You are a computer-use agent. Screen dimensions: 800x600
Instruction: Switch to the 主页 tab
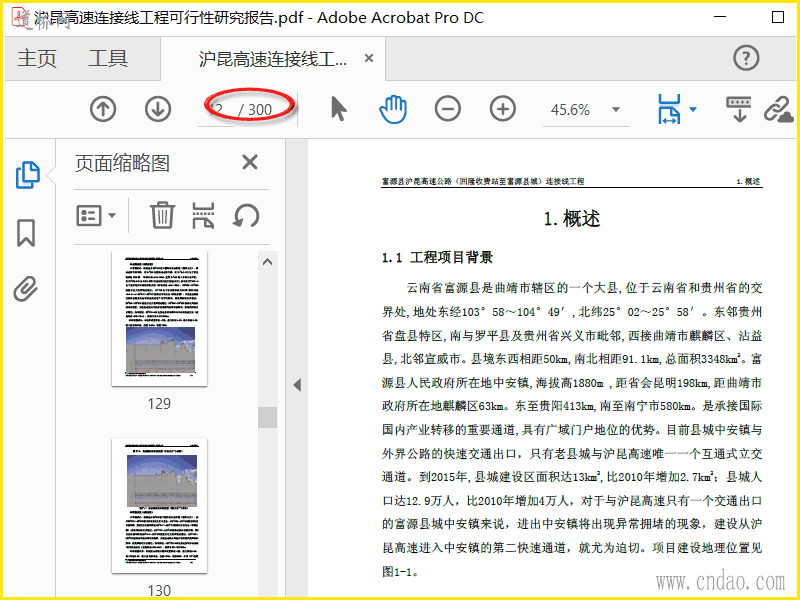(37, 58)
